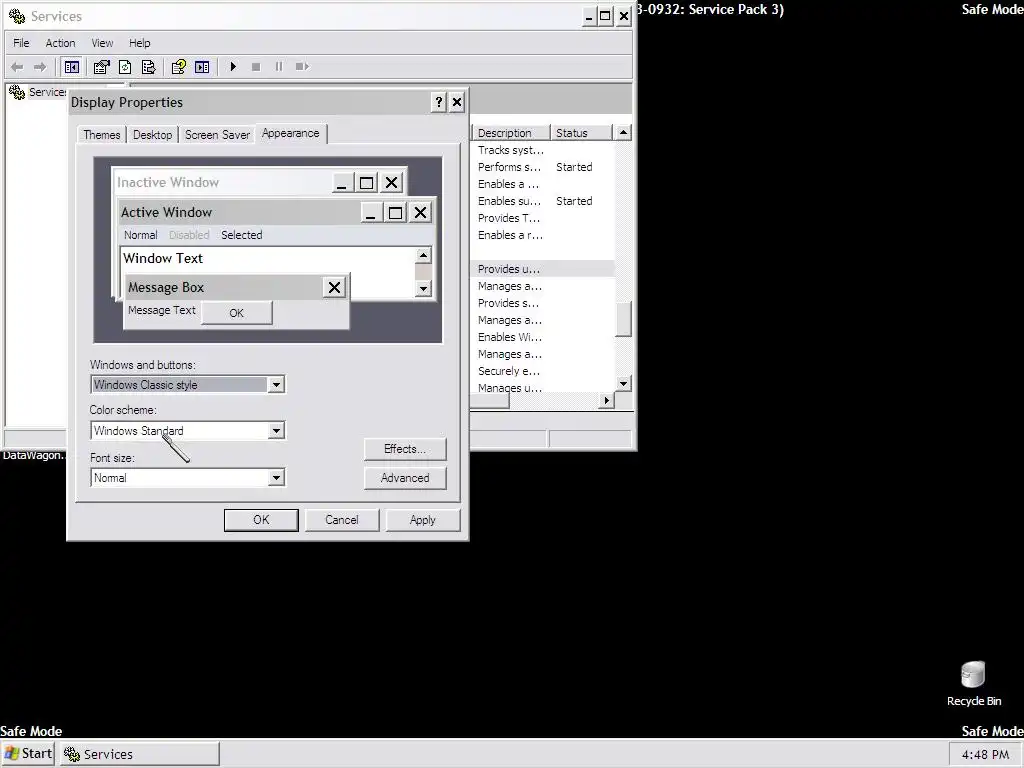This screenshot has height=768, width=1024.
Task: Click the Forward arrow in Services toolbar
Action: pyautogui.click(x=40, y=67)
